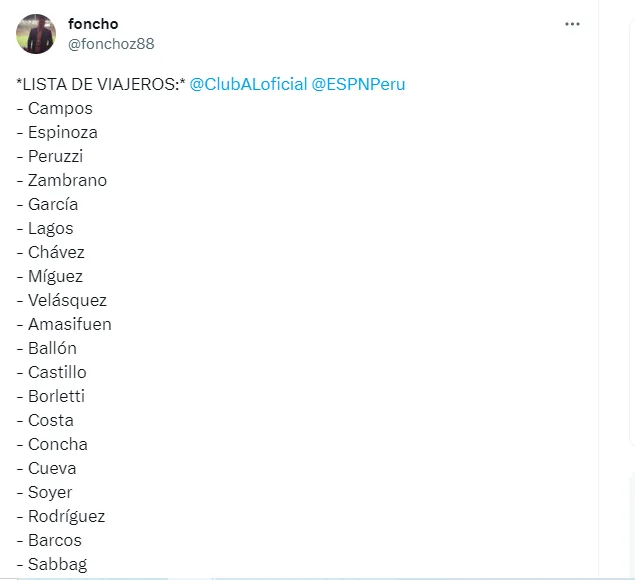Click the García list entry

point(53,204)
